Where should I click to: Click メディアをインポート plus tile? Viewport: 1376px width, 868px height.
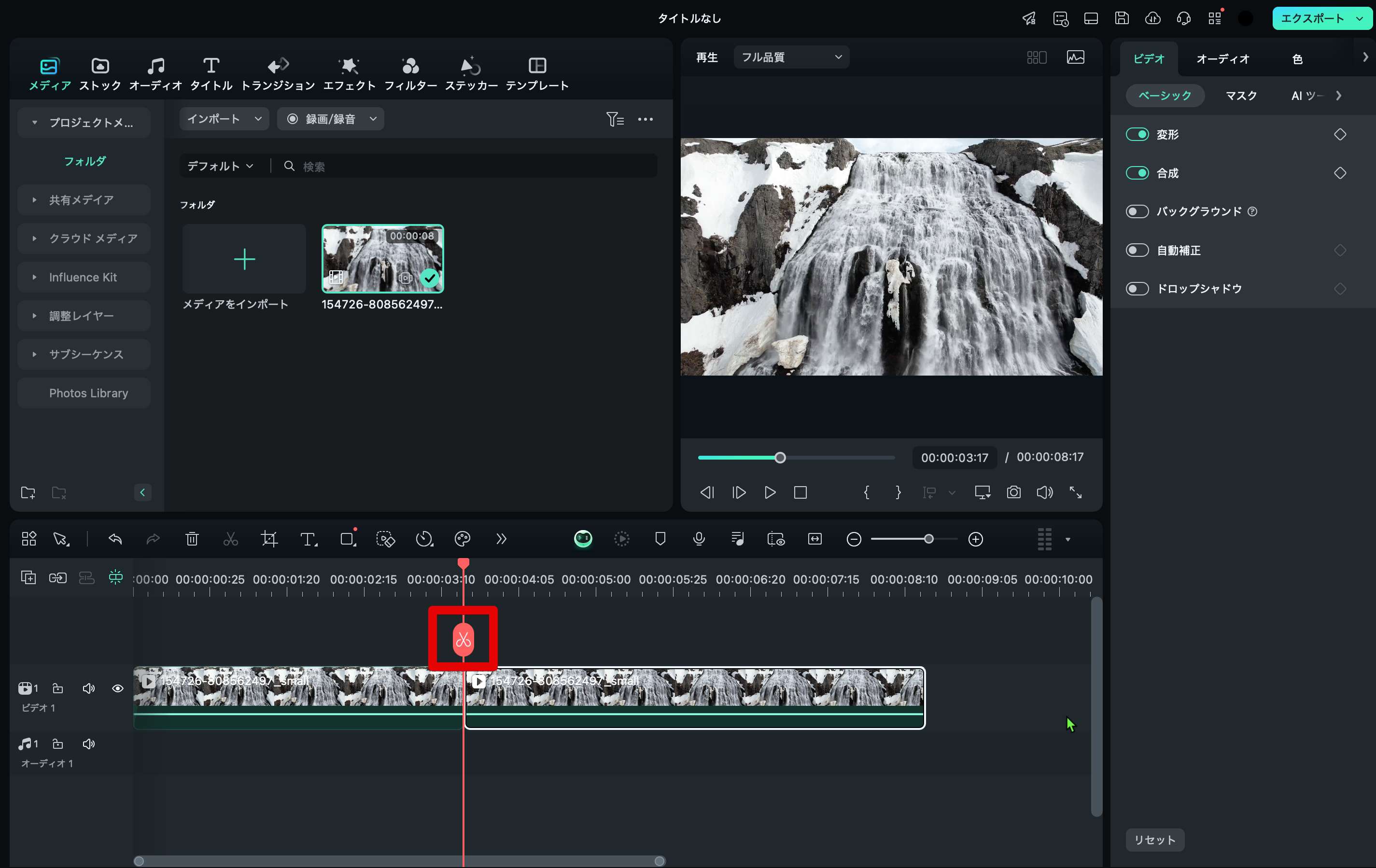(244, 259)
